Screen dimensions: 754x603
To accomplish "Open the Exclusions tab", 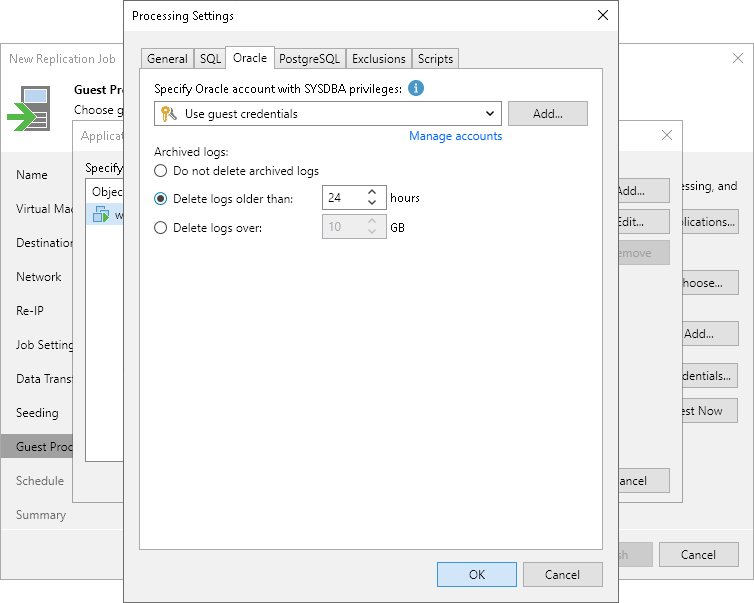I will pos(378,59).
